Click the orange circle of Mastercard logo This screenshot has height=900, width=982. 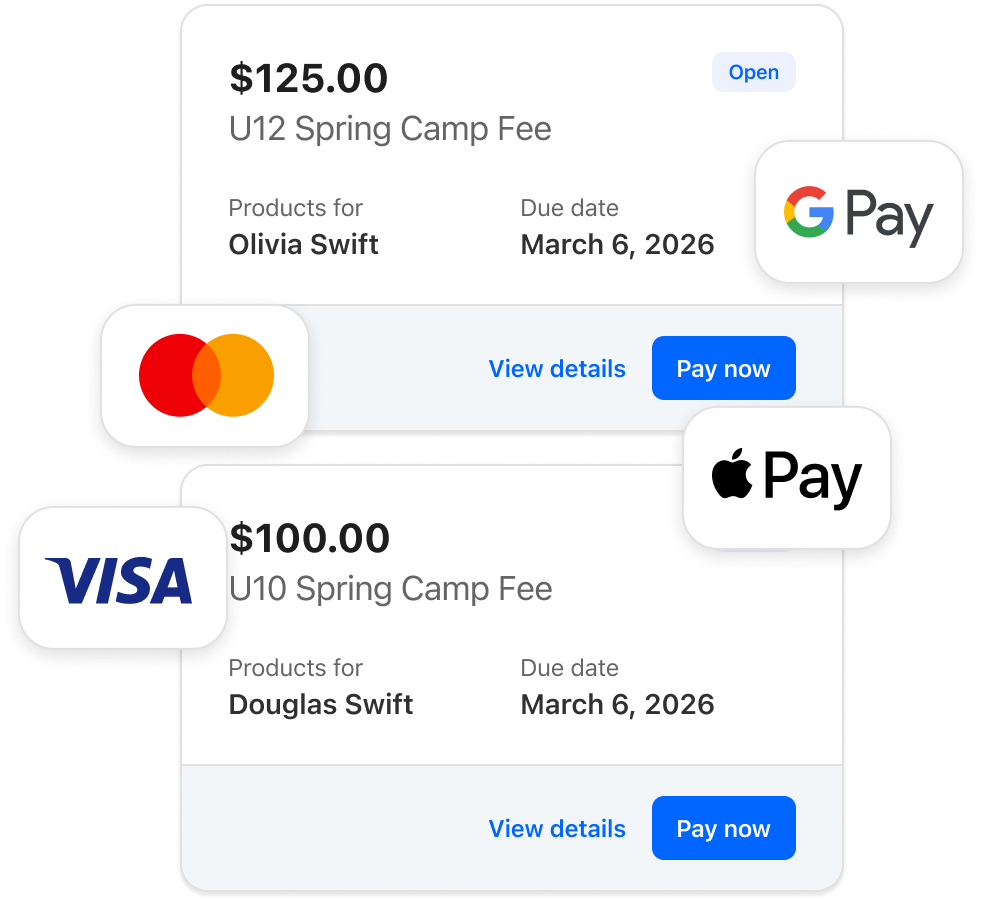233,375
